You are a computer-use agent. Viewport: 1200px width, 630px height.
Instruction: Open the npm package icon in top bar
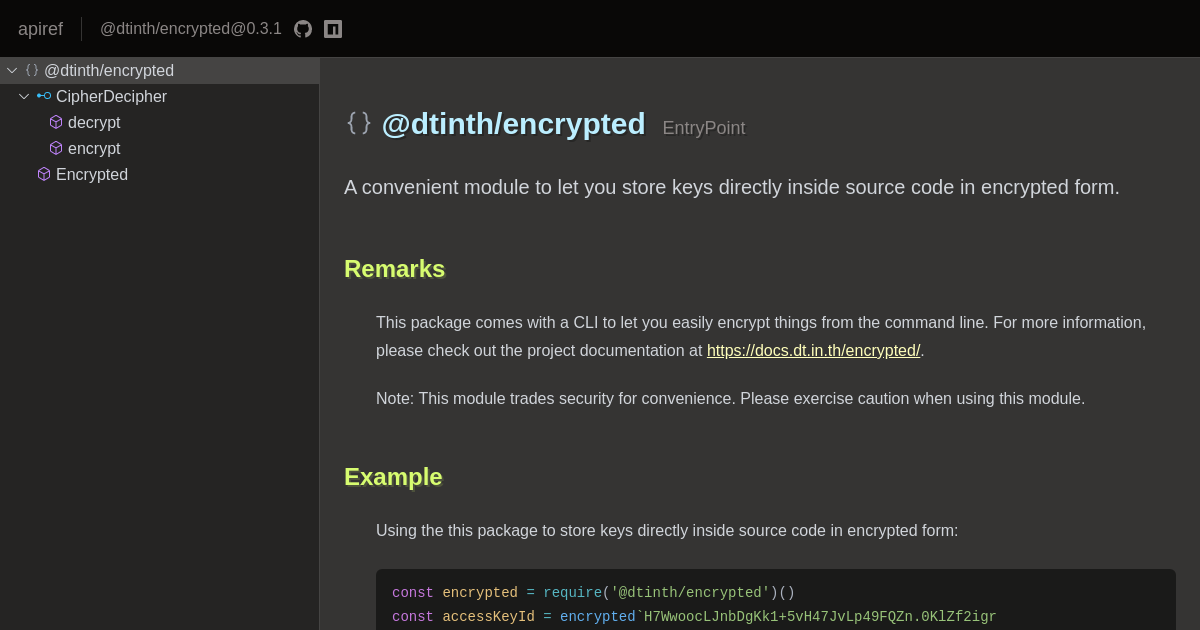[x=332, y=28]
